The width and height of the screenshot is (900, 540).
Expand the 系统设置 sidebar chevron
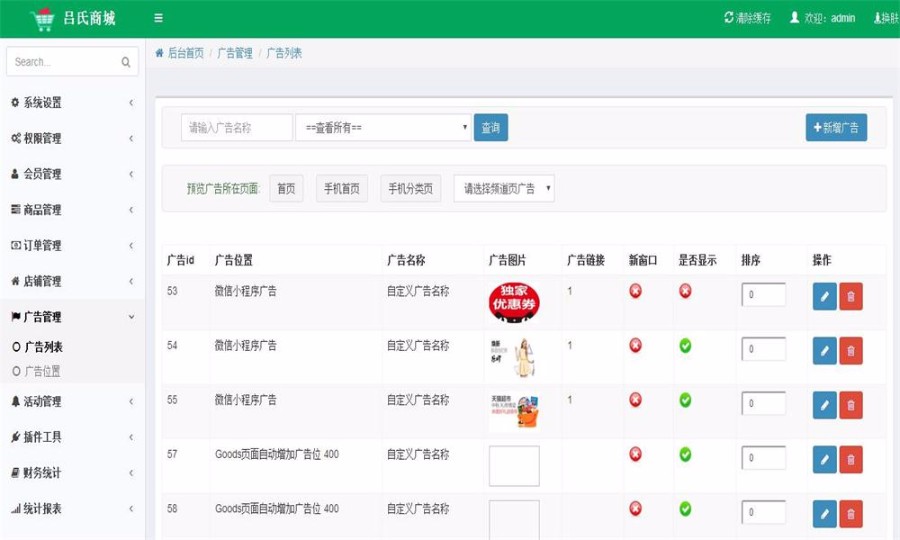click(x=131, y=103)
